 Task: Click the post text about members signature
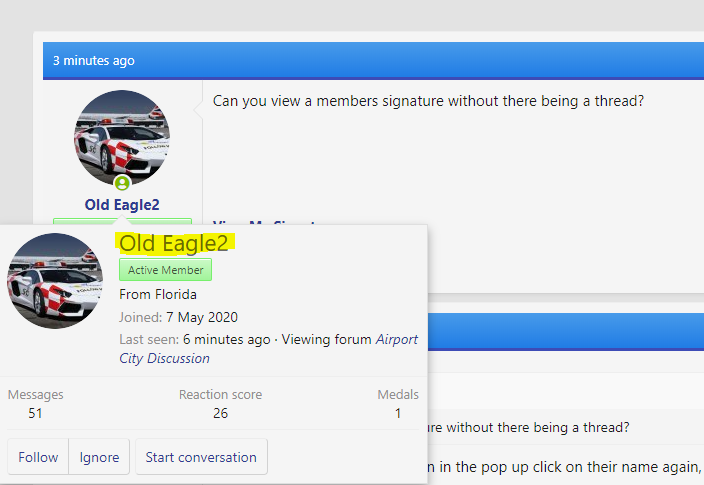point(428,101)
